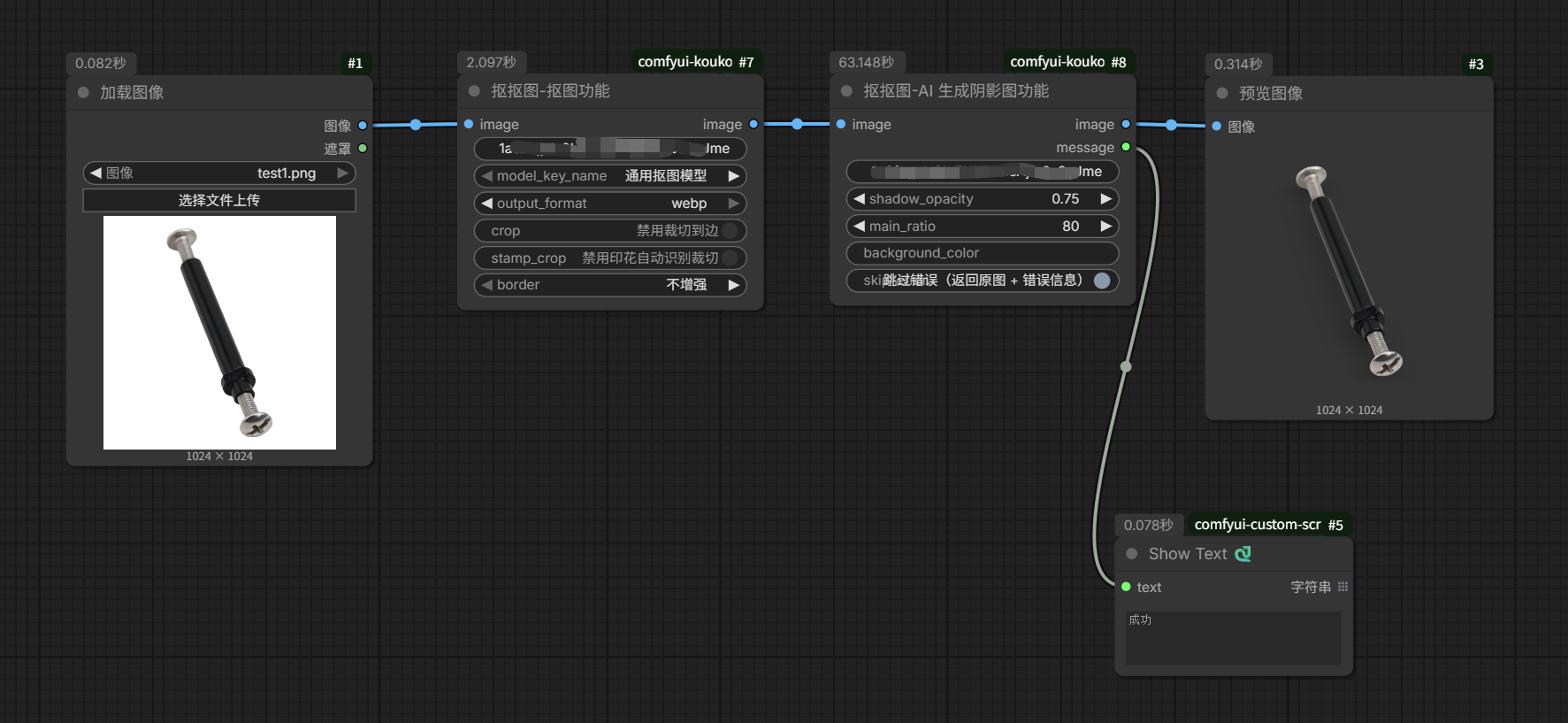Decrease shadow_opacity with left arrow

point(859,199)
